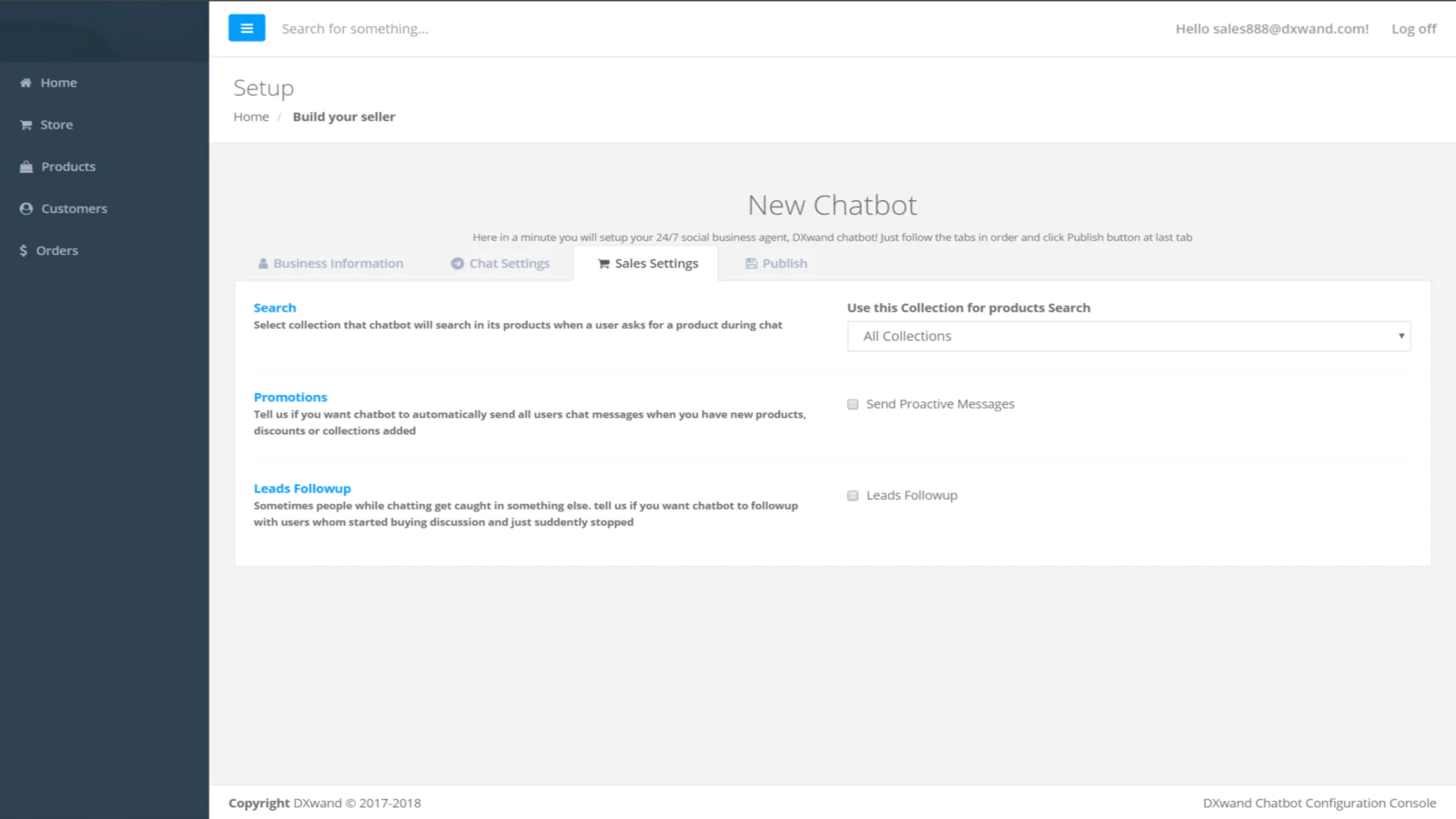Open the Publish tab

pos(784,264)
